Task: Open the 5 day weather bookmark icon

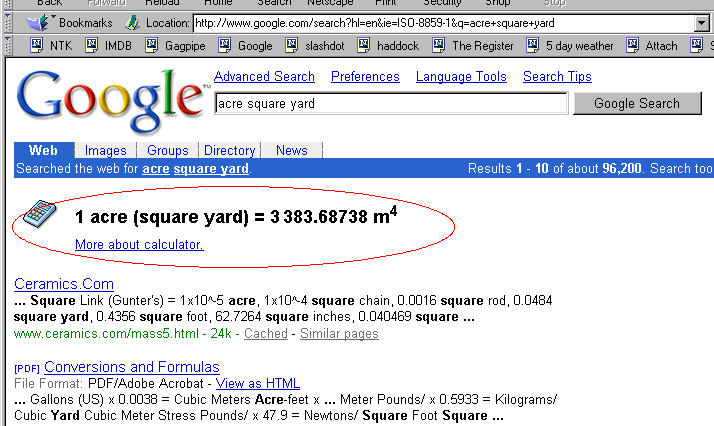Action: [x=533, y=45]
